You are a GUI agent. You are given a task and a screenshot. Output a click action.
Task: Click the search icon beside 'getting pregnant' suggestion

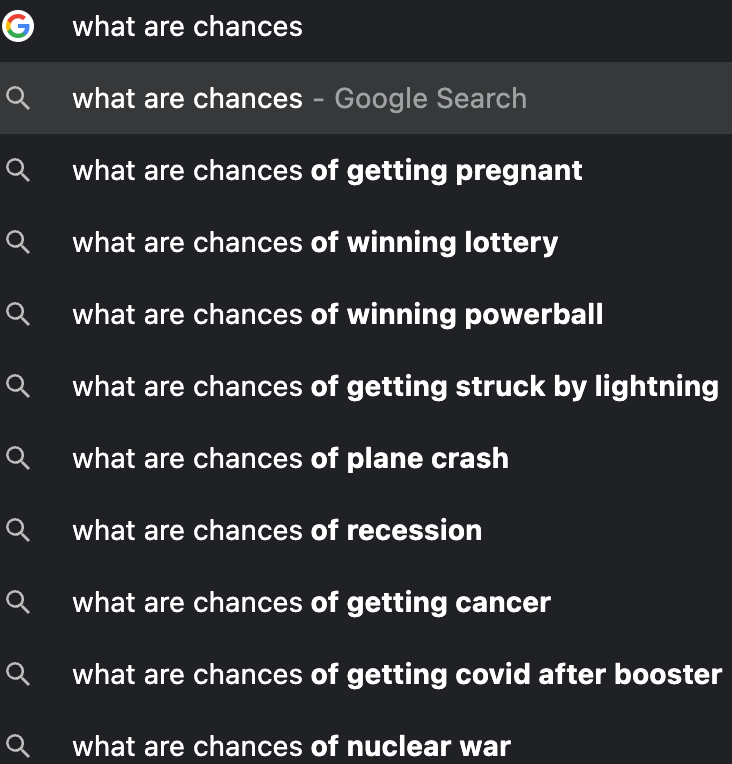point(18,170)
